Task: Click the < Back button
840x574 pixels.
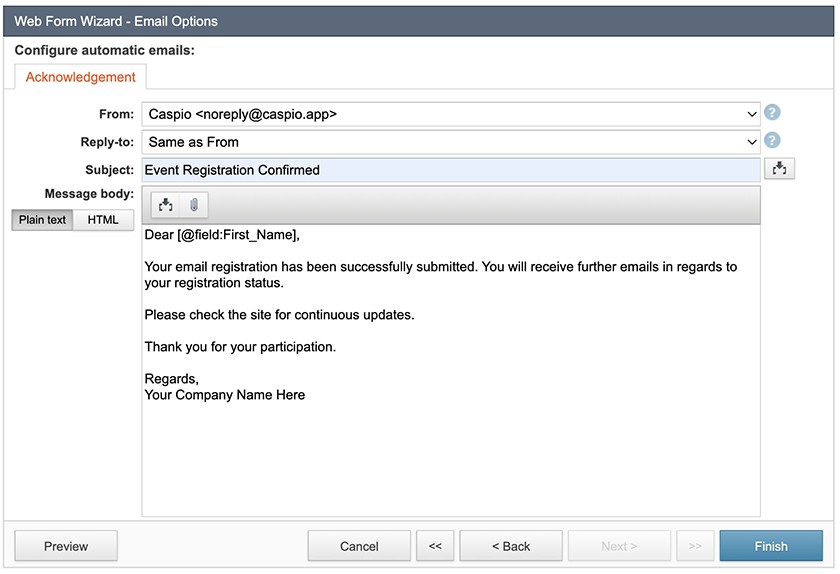Action: [x=511, y=546]
